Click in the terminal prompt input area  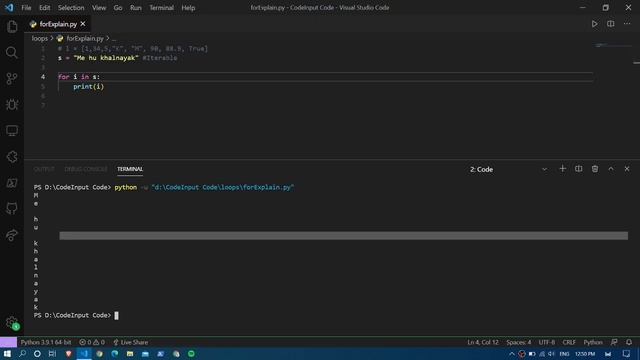point(116,315)
